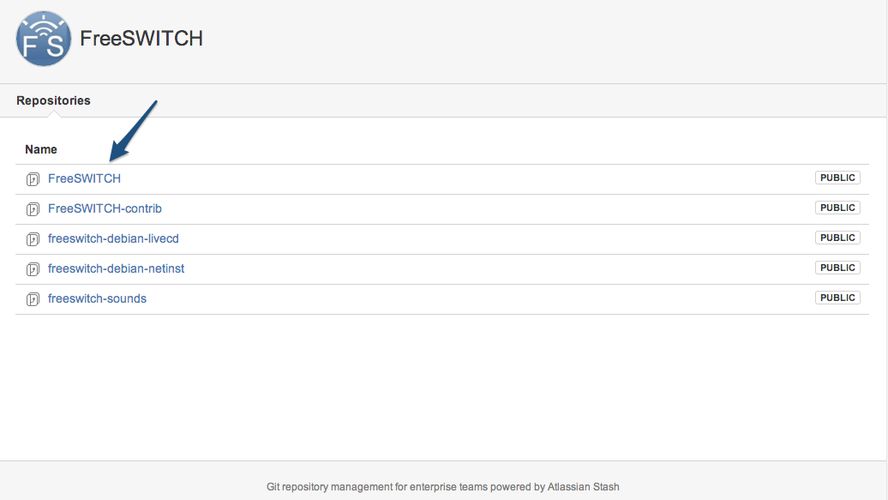Open the FreeSWITCH-contrib repository
The image size is (888, 500).
(x=104, y=208)
